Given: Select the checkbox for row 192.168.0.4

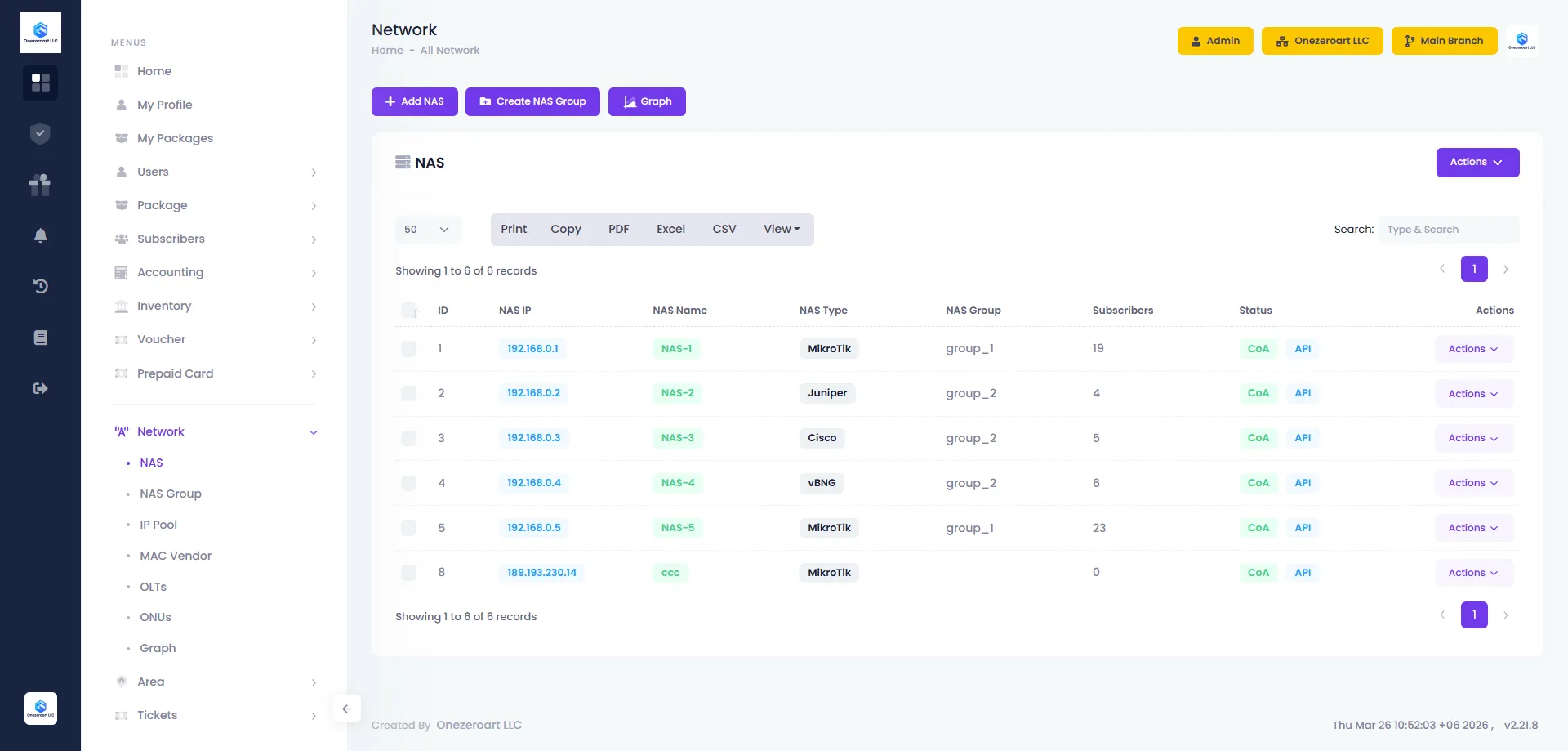Looking at the screenshot, I should 409,483.
